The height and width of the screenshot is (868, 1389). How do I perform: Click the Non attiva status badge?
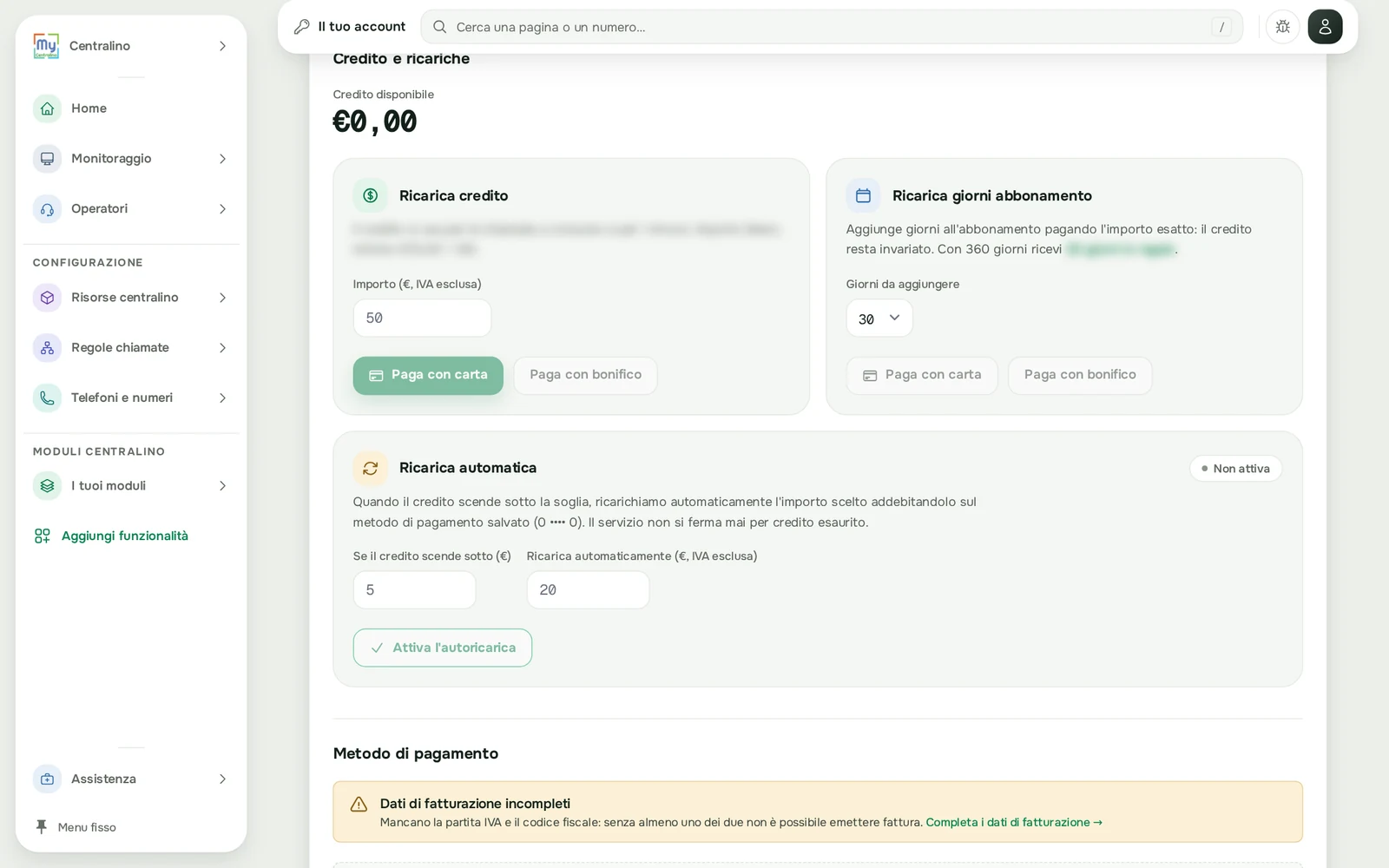click(1235, 469)
